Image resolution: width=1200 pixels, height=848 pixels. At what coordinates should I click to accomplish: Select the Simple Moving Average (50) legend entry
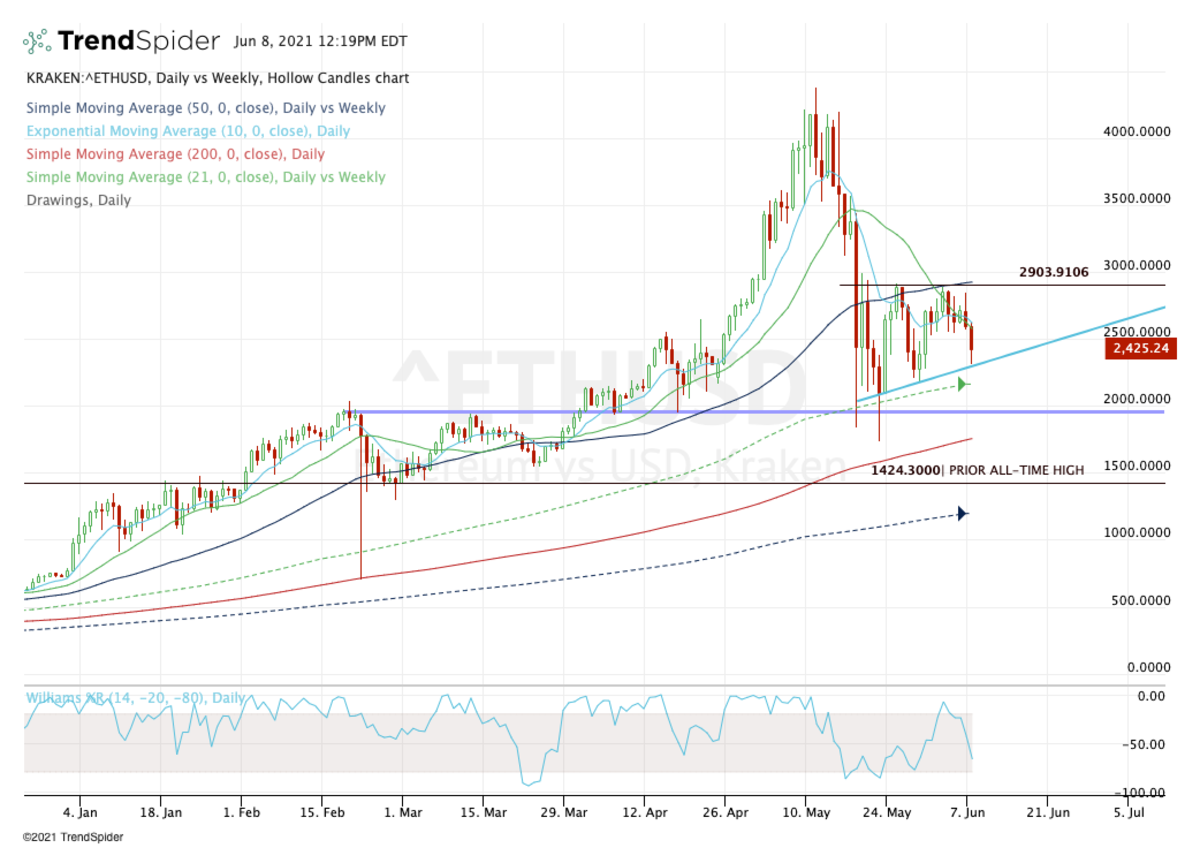click(x=205, y=108)
